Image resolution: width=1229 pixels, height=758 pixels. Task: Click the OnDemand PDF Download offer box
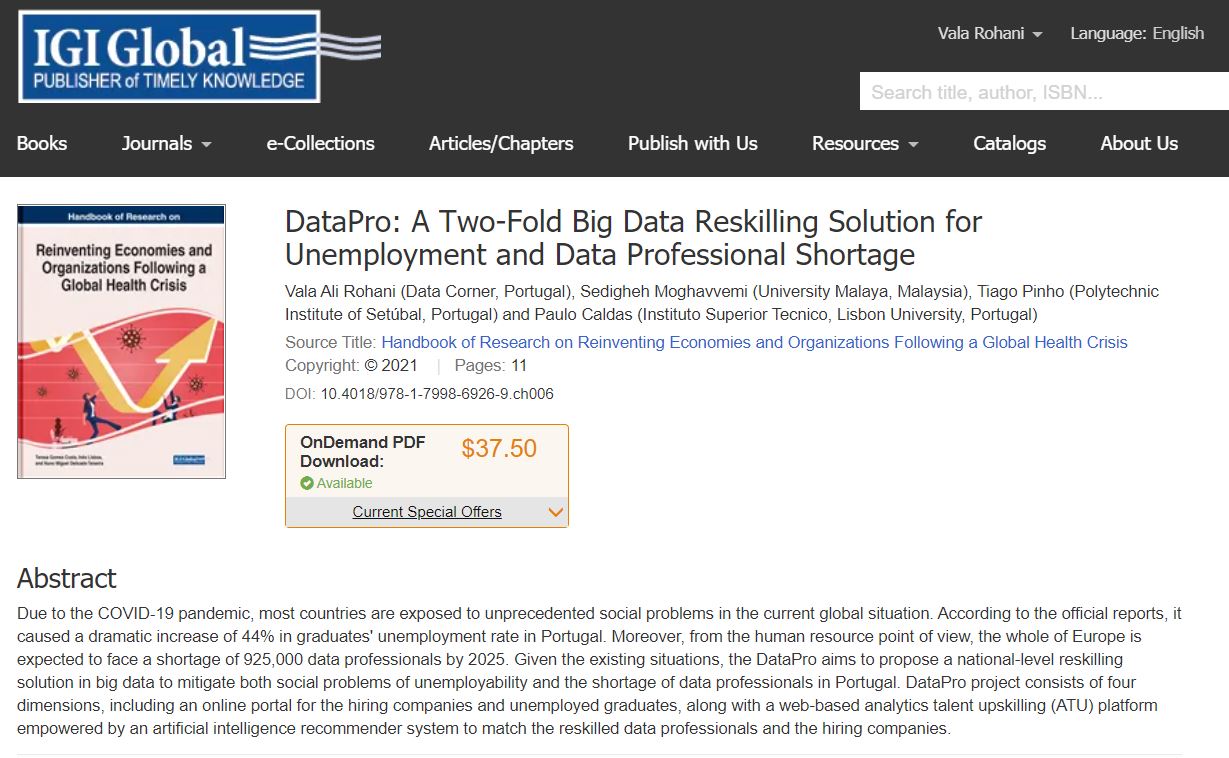[x=427, y=460]
